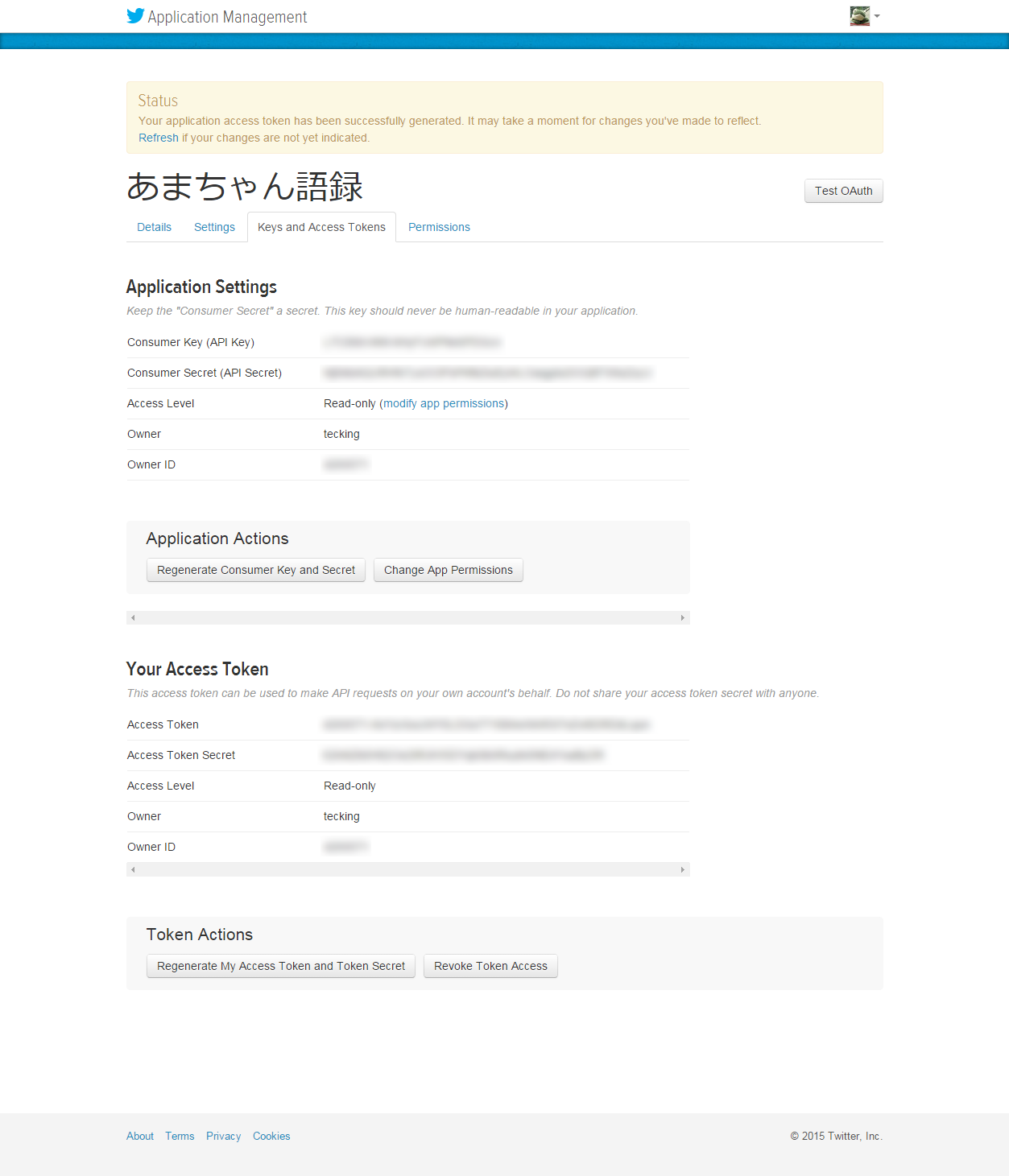Follow the modify app permissions link
The height and width of the screenshot is (1176, 1009).
(x=444, y=403)
